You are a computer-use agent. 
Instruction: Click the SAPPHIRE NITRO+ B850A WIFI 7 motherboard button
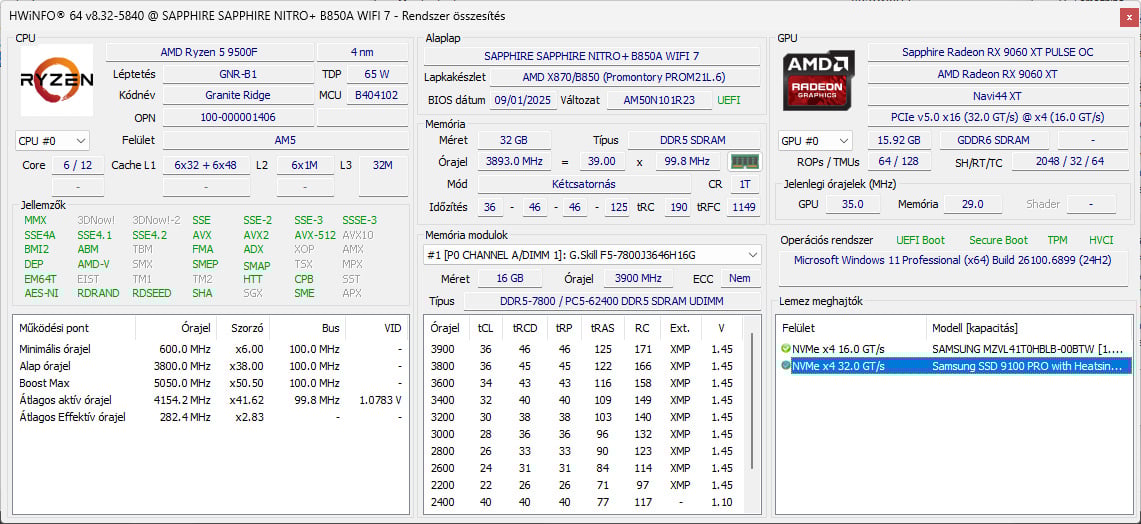591,56
